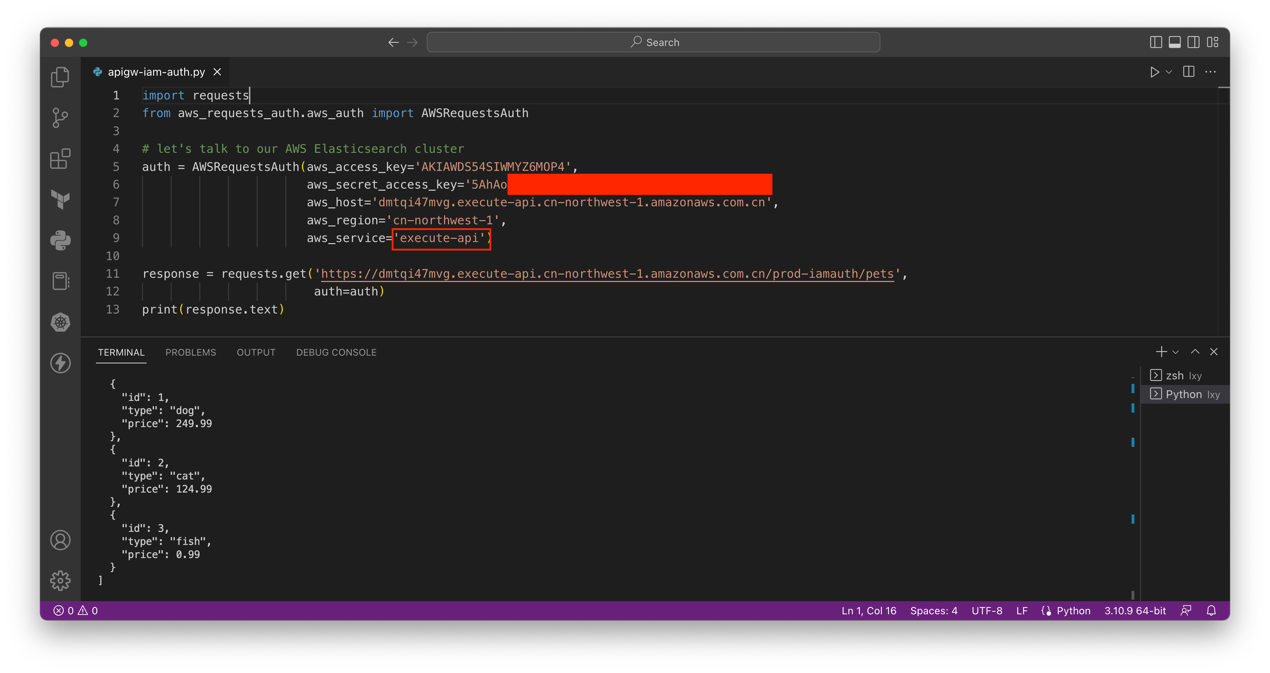The height and width of the screenshot is (673, 1270).
Task: Change indentation via Spaces: 4
Action: 933,611
